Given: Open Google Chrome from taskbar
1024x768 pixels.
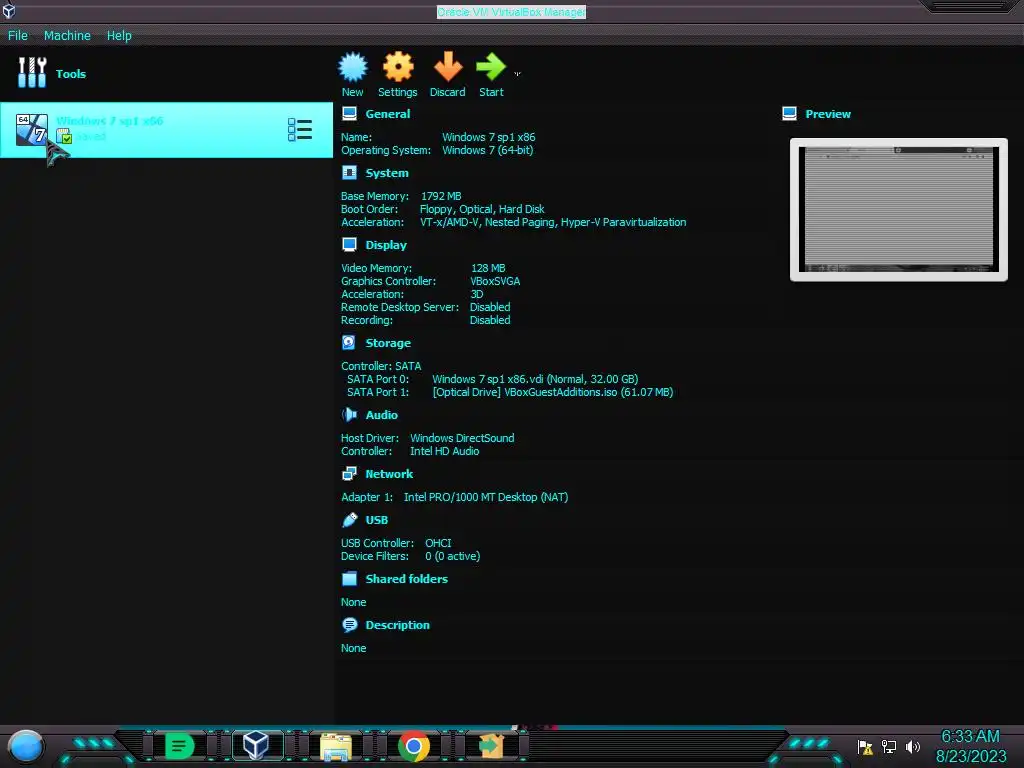Looking at the screenshot, I should [414, 746].
